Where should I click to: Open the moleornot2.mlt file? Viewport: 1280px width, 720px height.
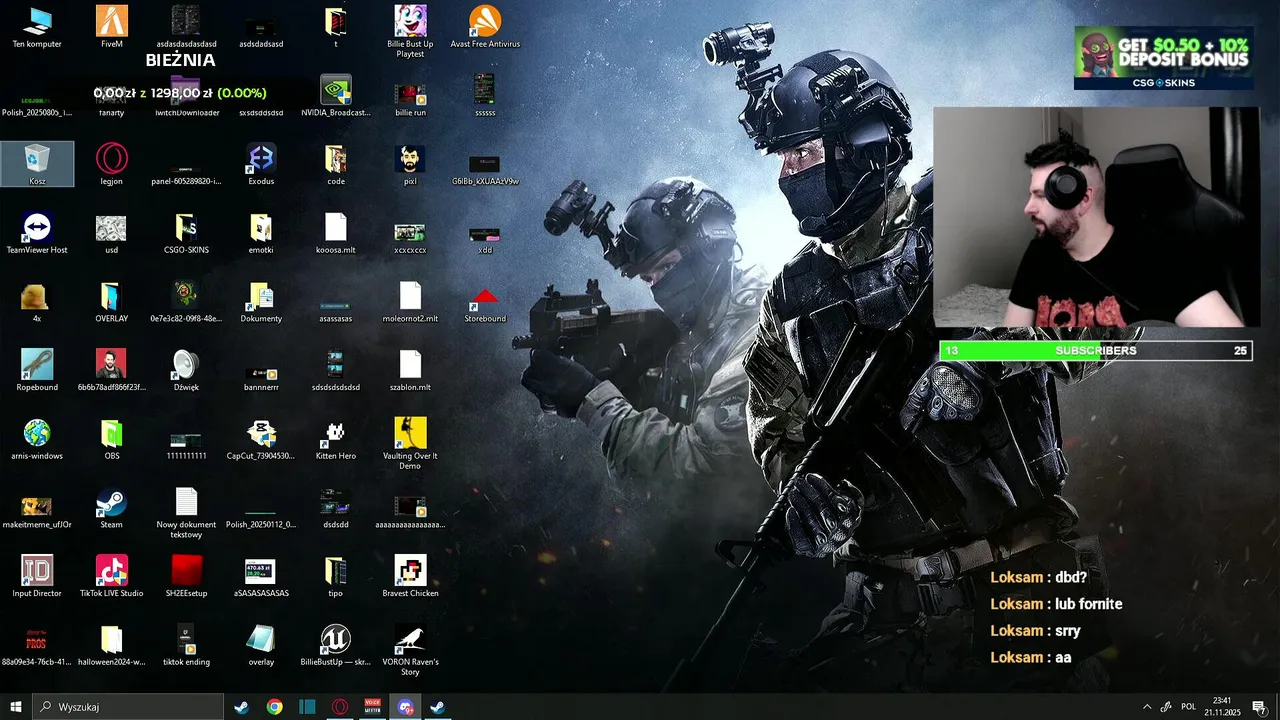click(410, 302)
